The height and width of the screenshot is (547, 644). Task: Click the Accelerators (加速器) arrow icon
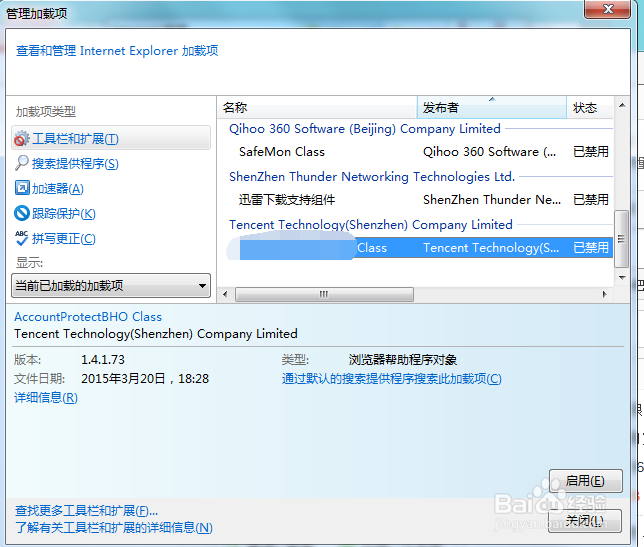pyautogui.click(x=22, y=188)
